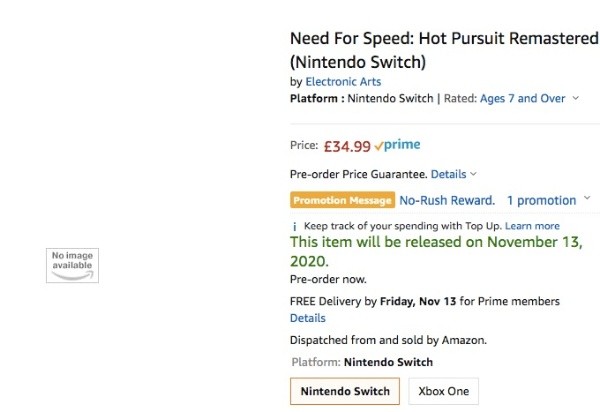Click the Pre-order now text
600x412 pixels.
[328, 279]
